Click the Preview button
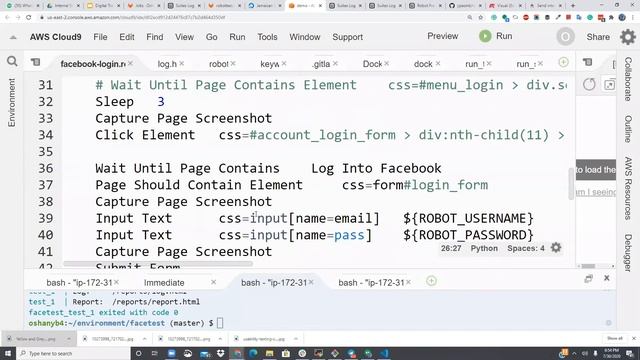 point(442,36)
